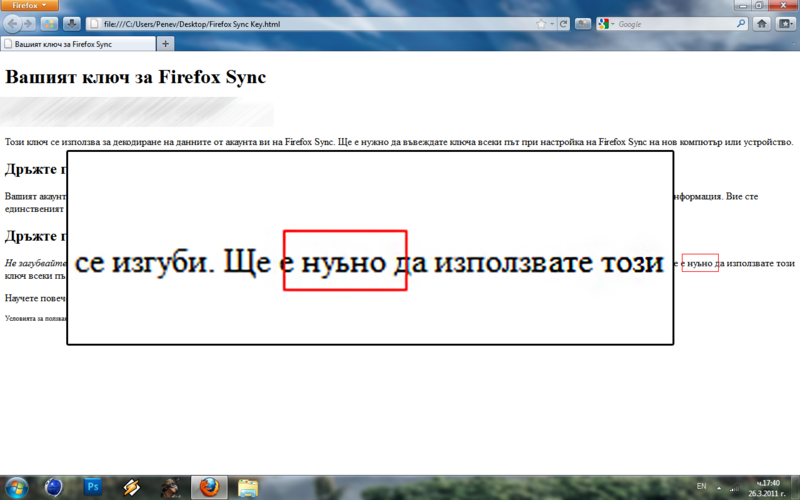Switch to Firefox in the taskbar

[x=209, y=488]
